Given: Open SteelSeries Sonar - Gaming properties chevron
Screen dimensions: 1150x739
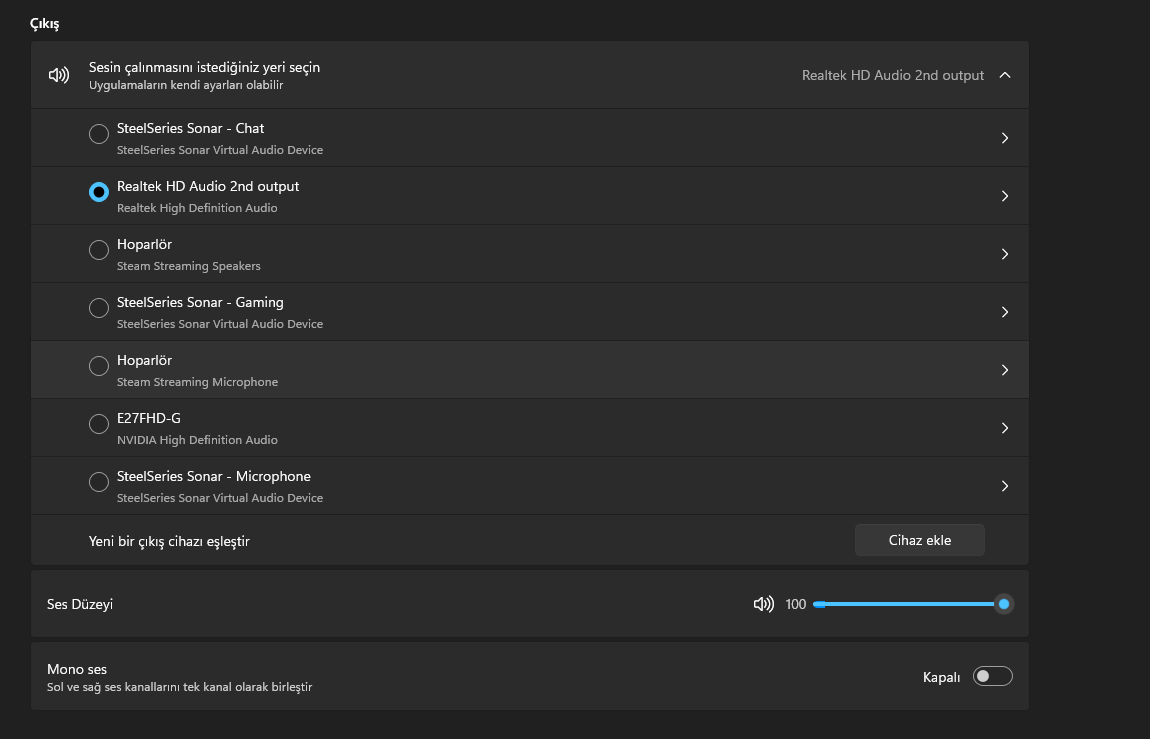Looking at the screenshot, I should pos(1005,312).
